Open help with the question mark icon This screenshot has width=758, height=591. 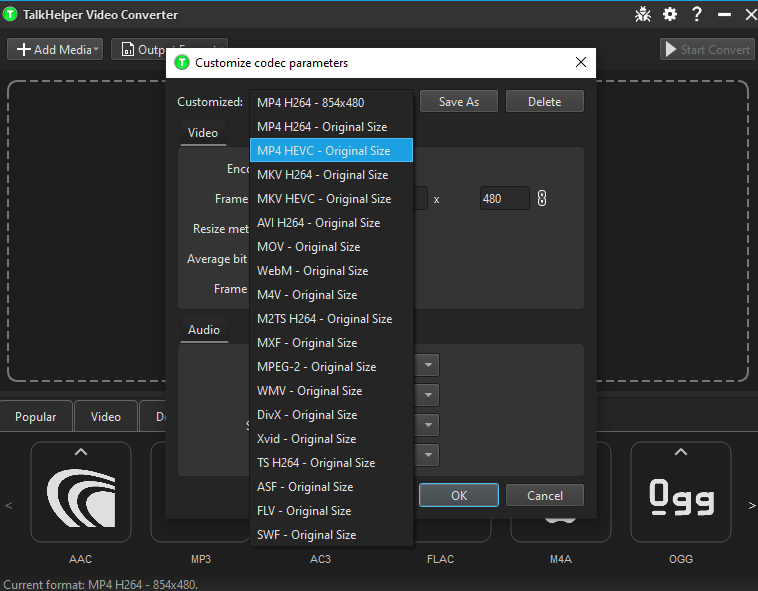[697, 14]
